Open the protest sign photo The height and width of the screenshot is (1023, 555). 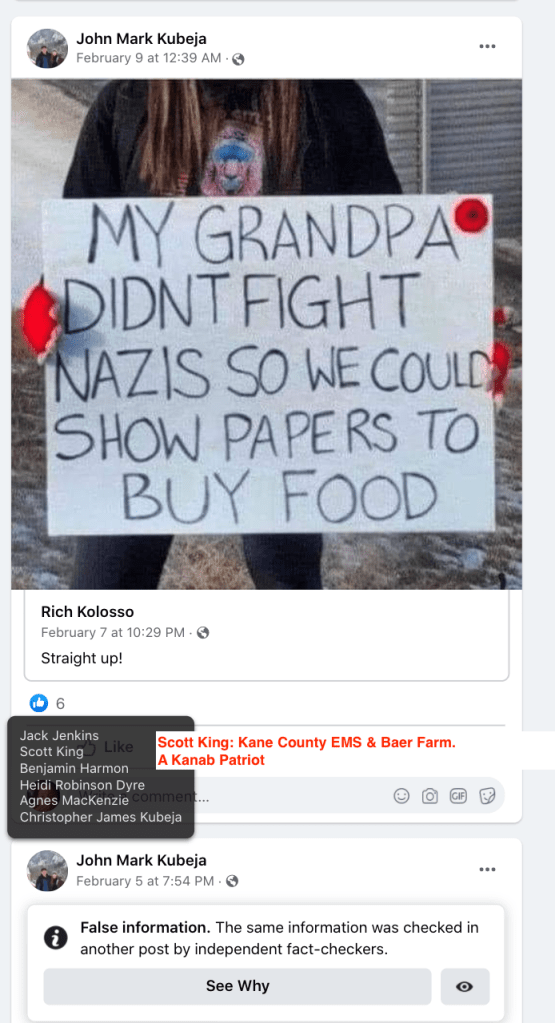tap(266, 334)
